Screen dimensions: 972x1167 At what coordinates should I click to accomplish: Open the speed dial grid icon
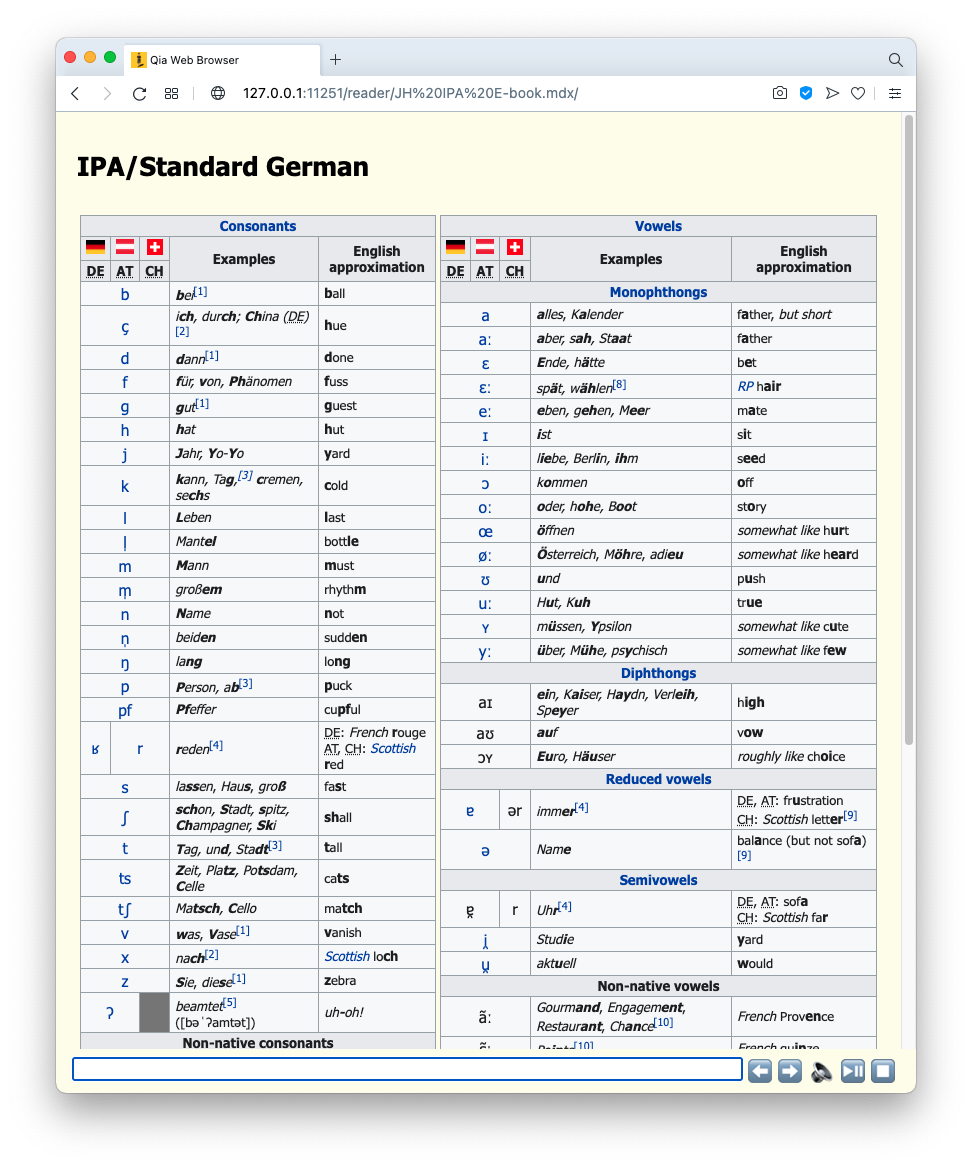(171, 93)
